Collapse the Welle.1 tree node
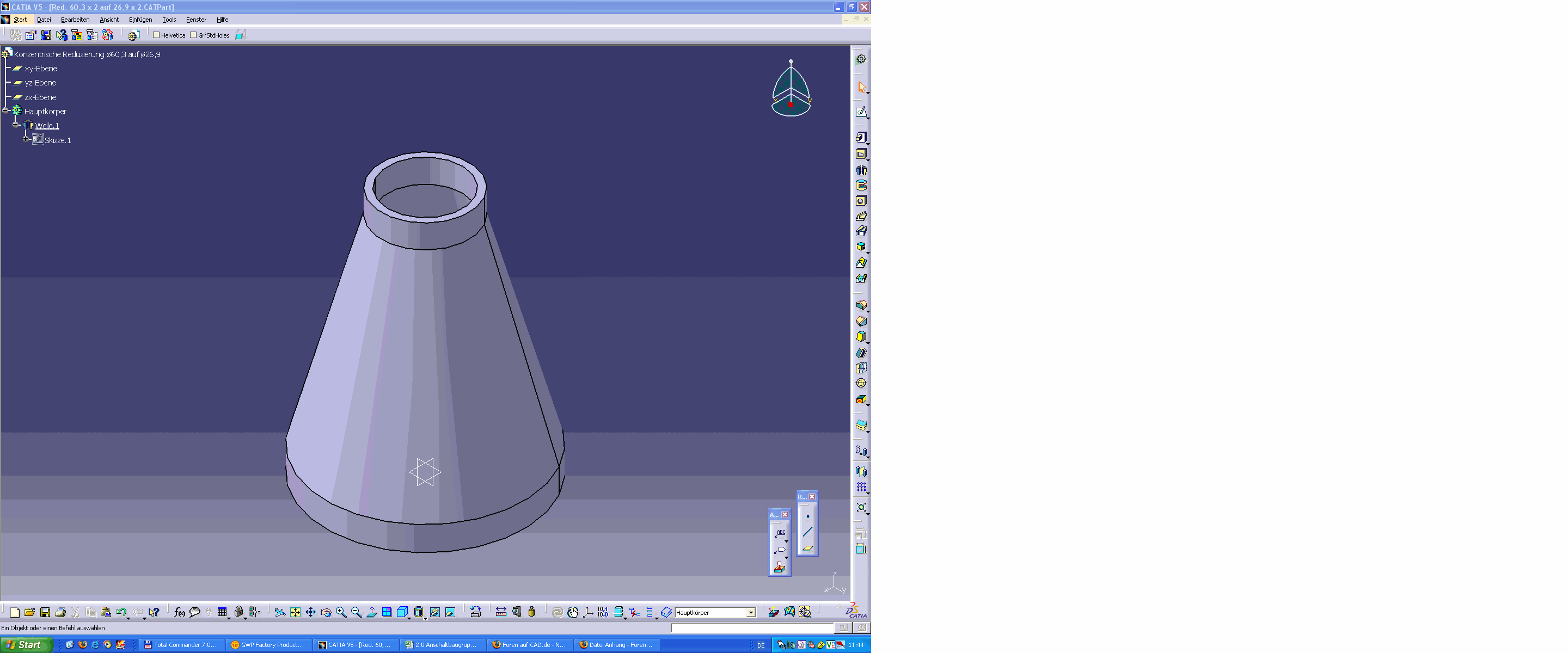This screenshot has width=1568, height=653. coord(16,125)
